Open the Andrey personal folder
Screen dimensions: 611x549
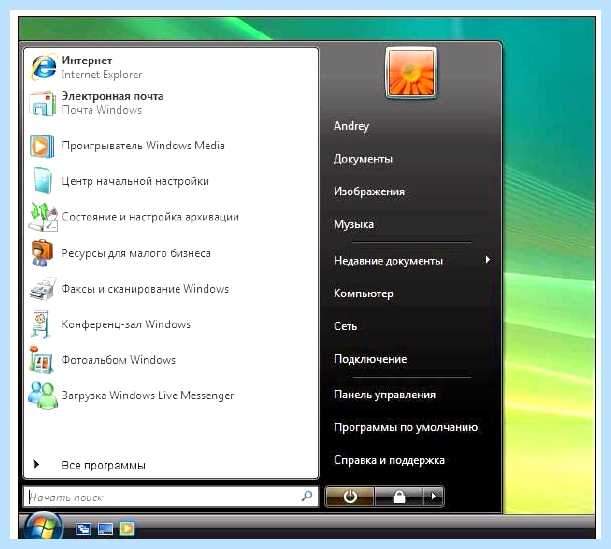[x=351, y=126]
